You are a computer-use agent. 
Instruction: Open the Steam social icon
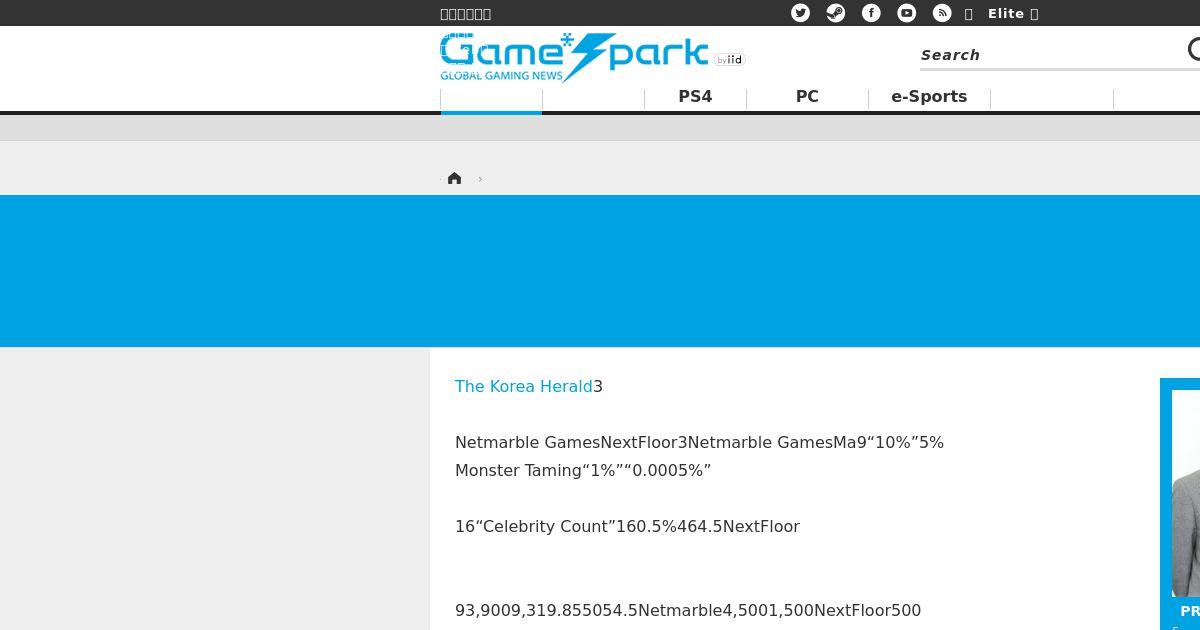click(x=835, y=13)
